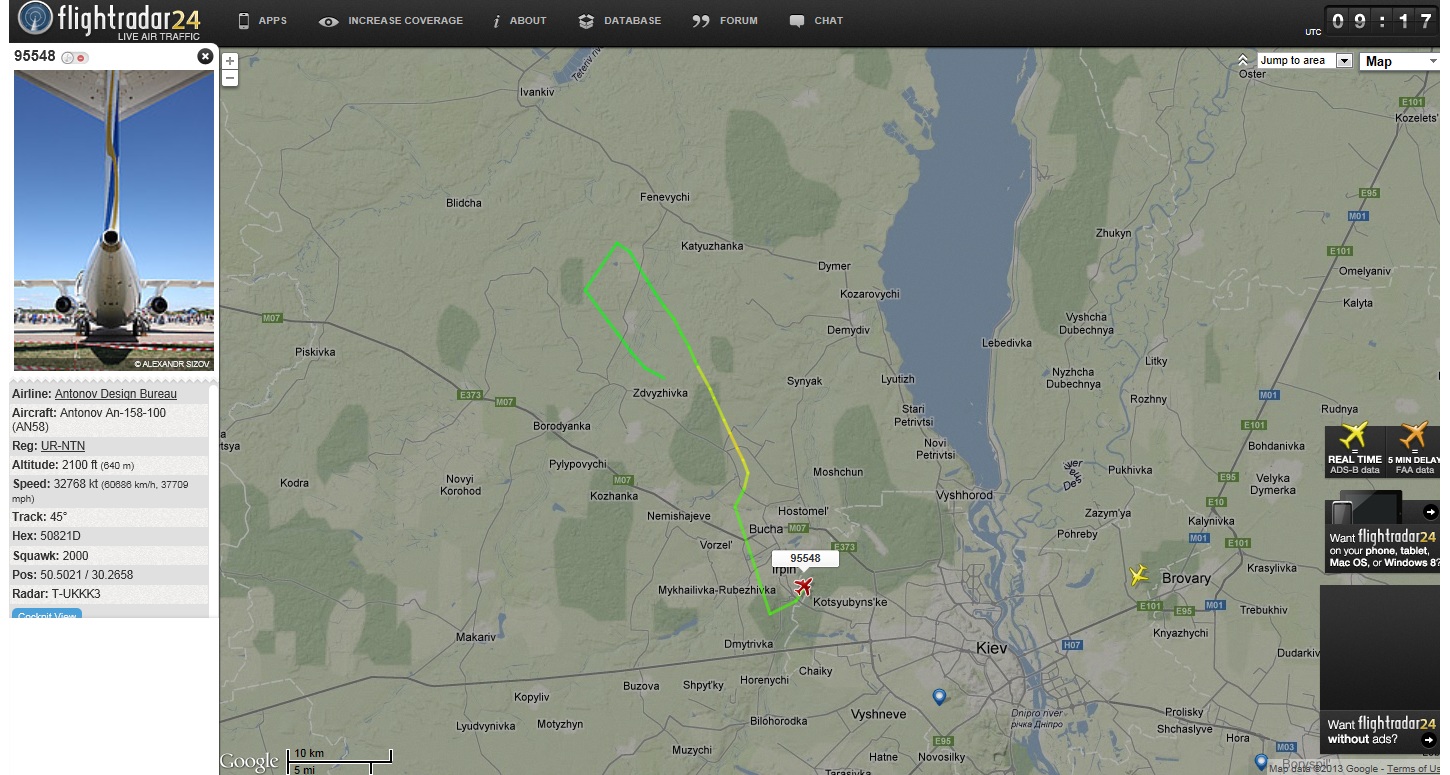Select the yellow plane near Brovary

1138,575
